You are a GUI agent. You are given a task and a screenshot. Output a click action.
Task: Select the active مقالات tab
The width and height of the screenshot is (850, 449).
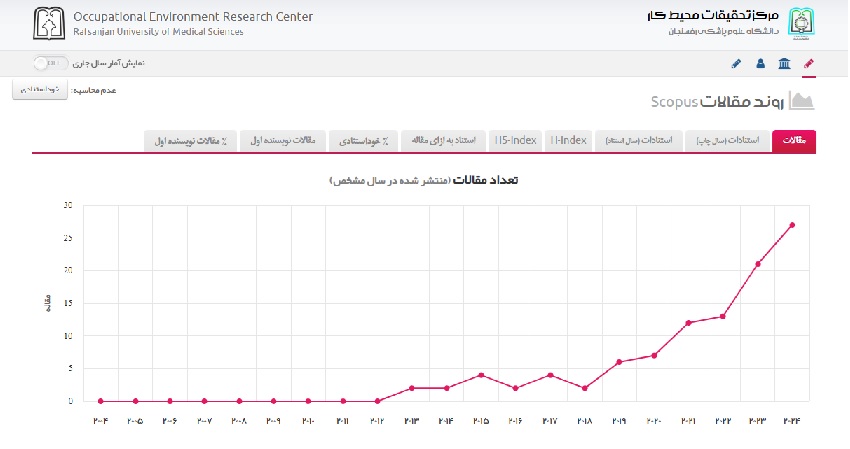(794, 140)
